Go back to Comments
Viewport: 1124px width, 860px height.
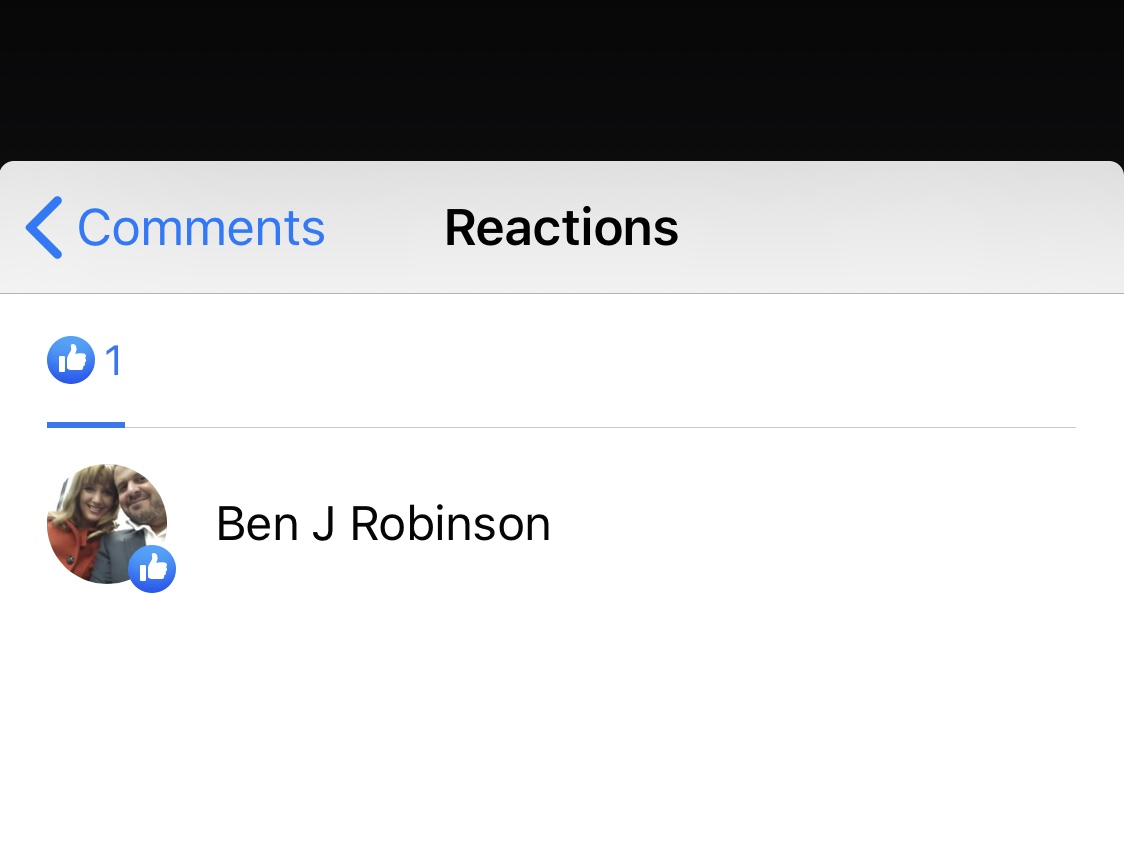click(x=175, y=227)
